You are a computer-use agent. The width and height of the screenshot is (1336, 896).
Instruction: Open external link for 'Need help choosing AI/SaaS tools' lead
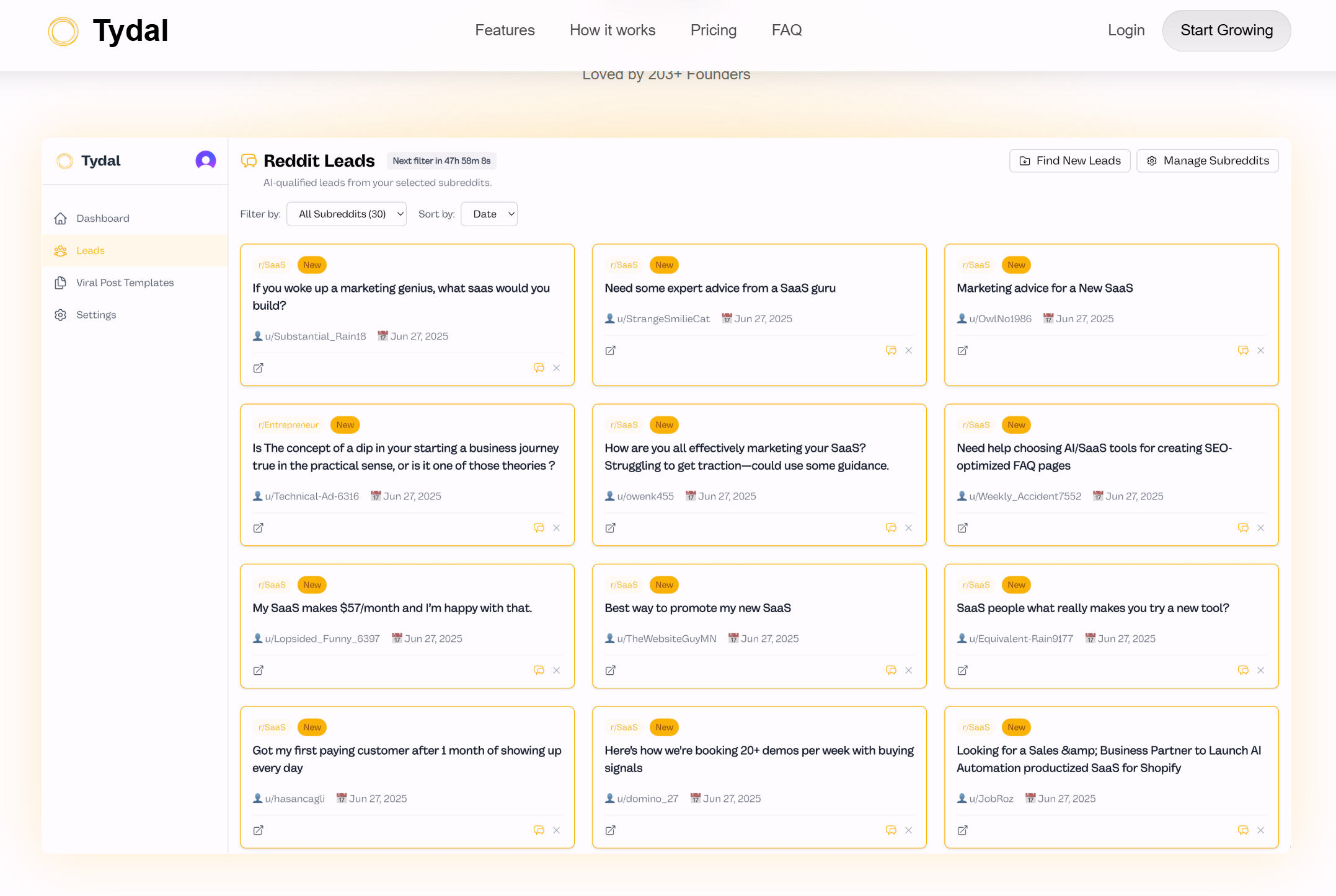(x=963, y=528)
